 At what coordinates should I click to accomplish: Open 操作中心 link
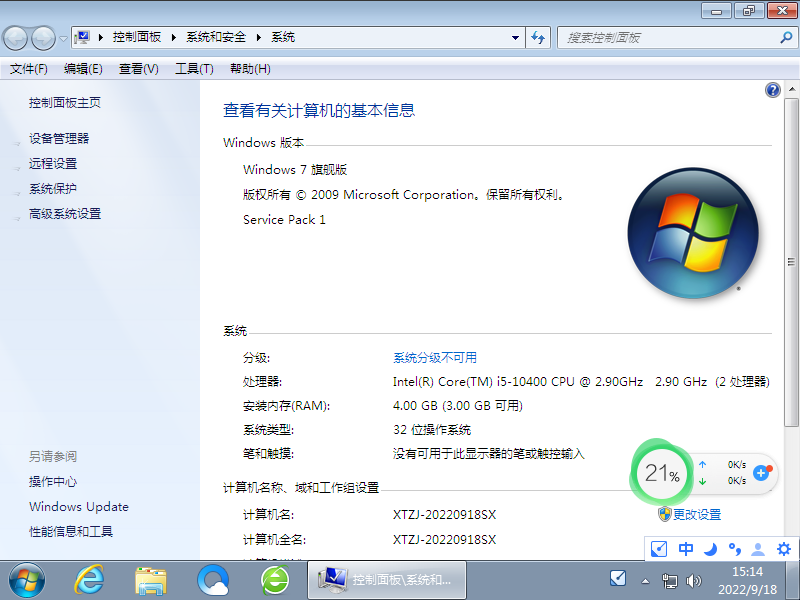point(53,481)
